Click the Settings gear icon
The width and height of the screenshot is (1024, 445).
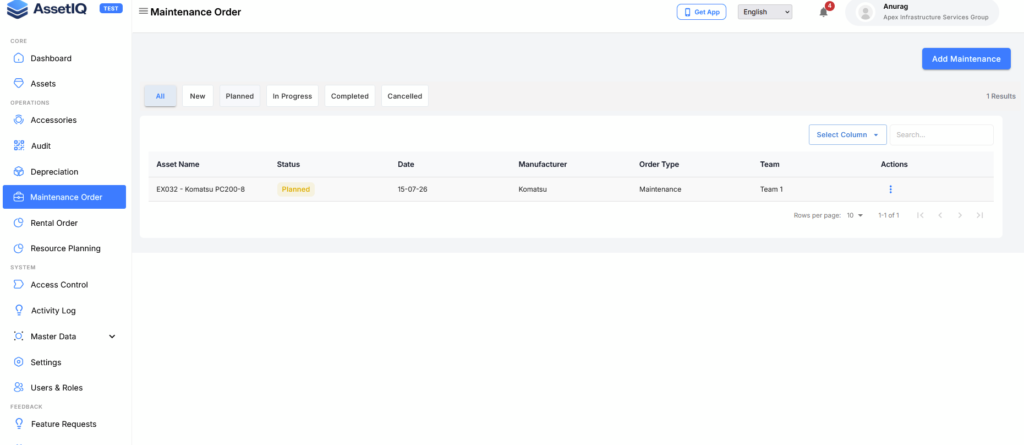pos(19,362)
